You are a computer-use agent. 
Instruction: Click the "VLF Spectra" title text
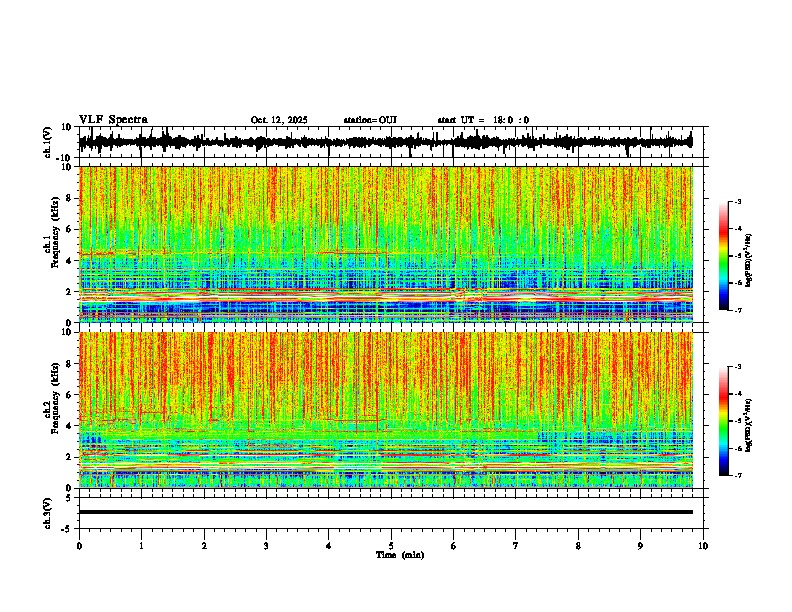coord(113,120)
